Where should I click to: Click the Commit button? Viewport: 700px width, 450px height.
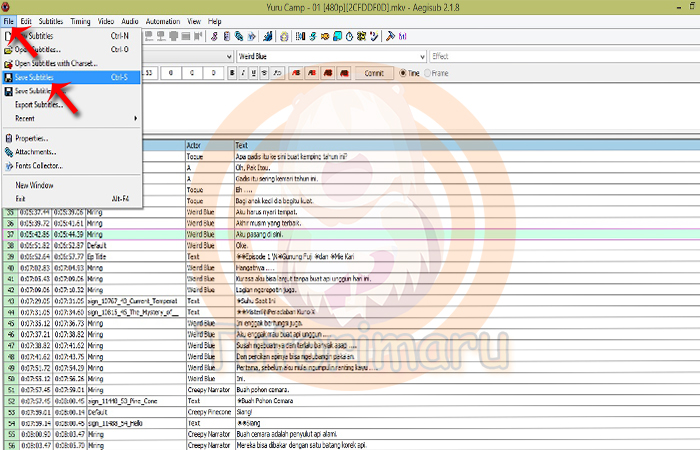(374, 73)
